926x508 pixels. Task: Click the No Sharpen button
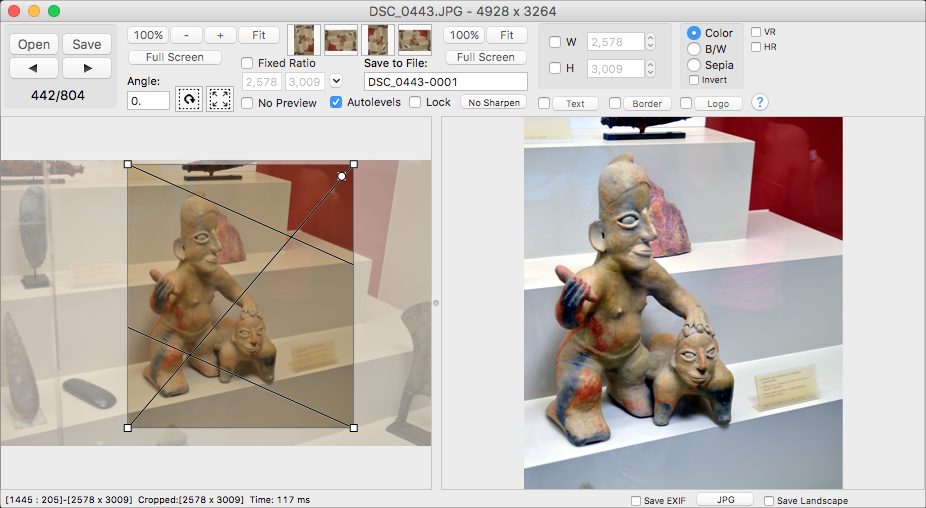tap(492, 103)
